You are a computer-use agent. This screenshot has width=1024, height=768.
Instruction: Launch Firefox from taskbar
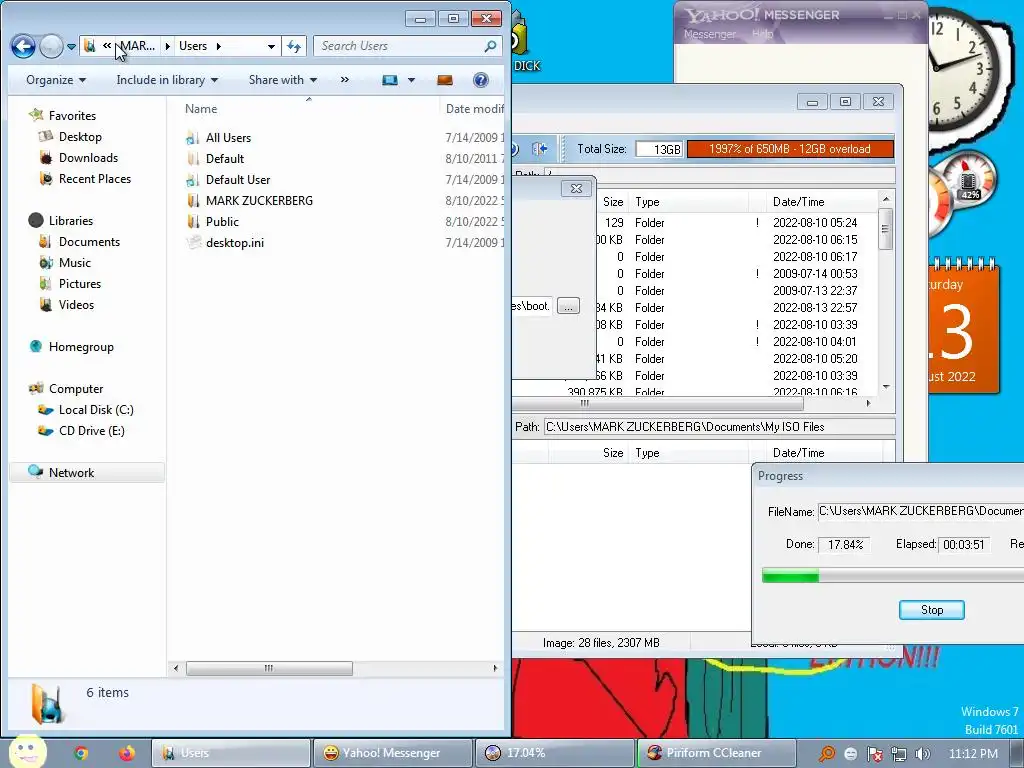click(126, 753)
